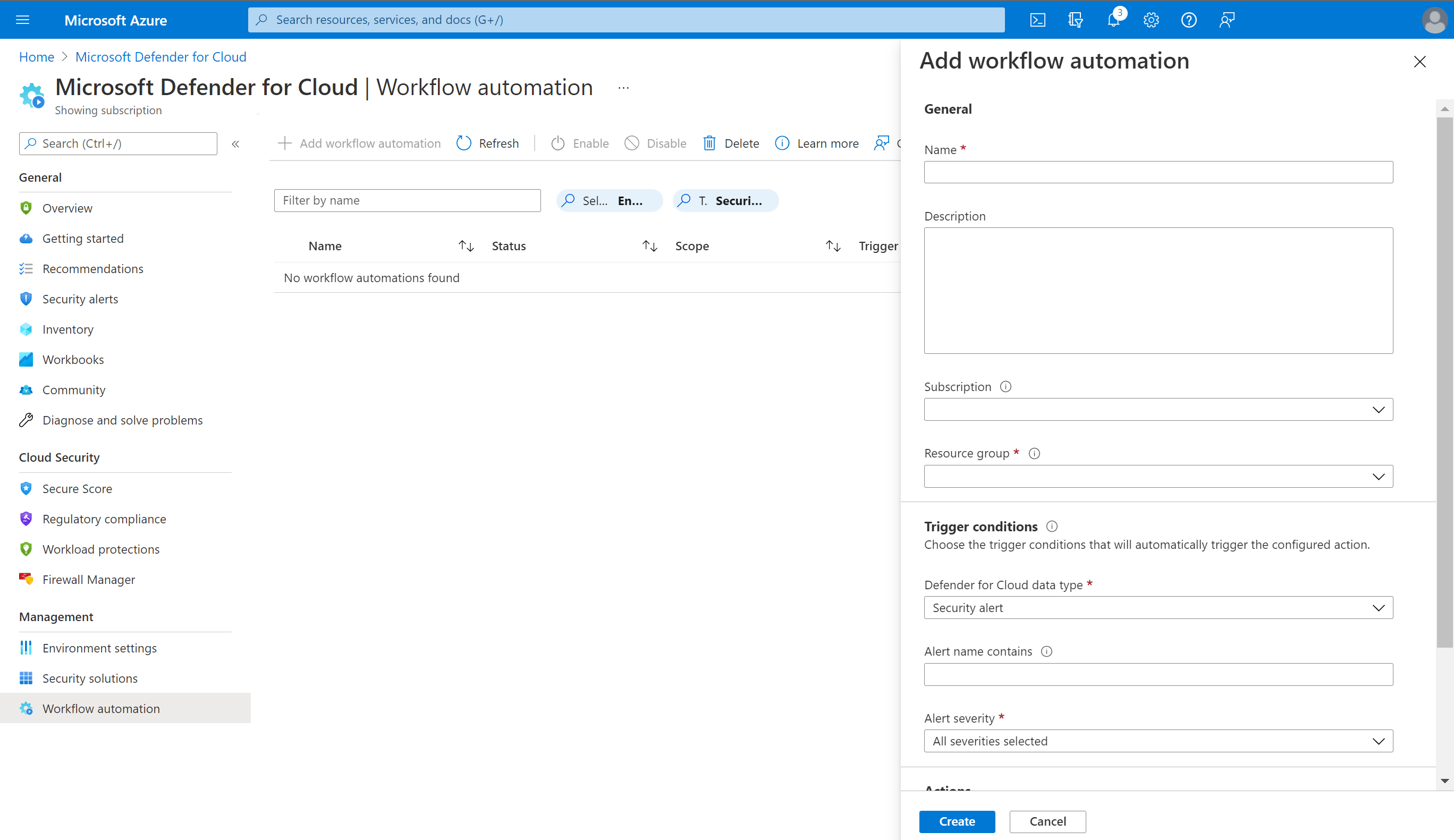The image size is (1454, 840).
Task: Launch Cloud Shell from top bar
Action: (x=1037, y=20)
